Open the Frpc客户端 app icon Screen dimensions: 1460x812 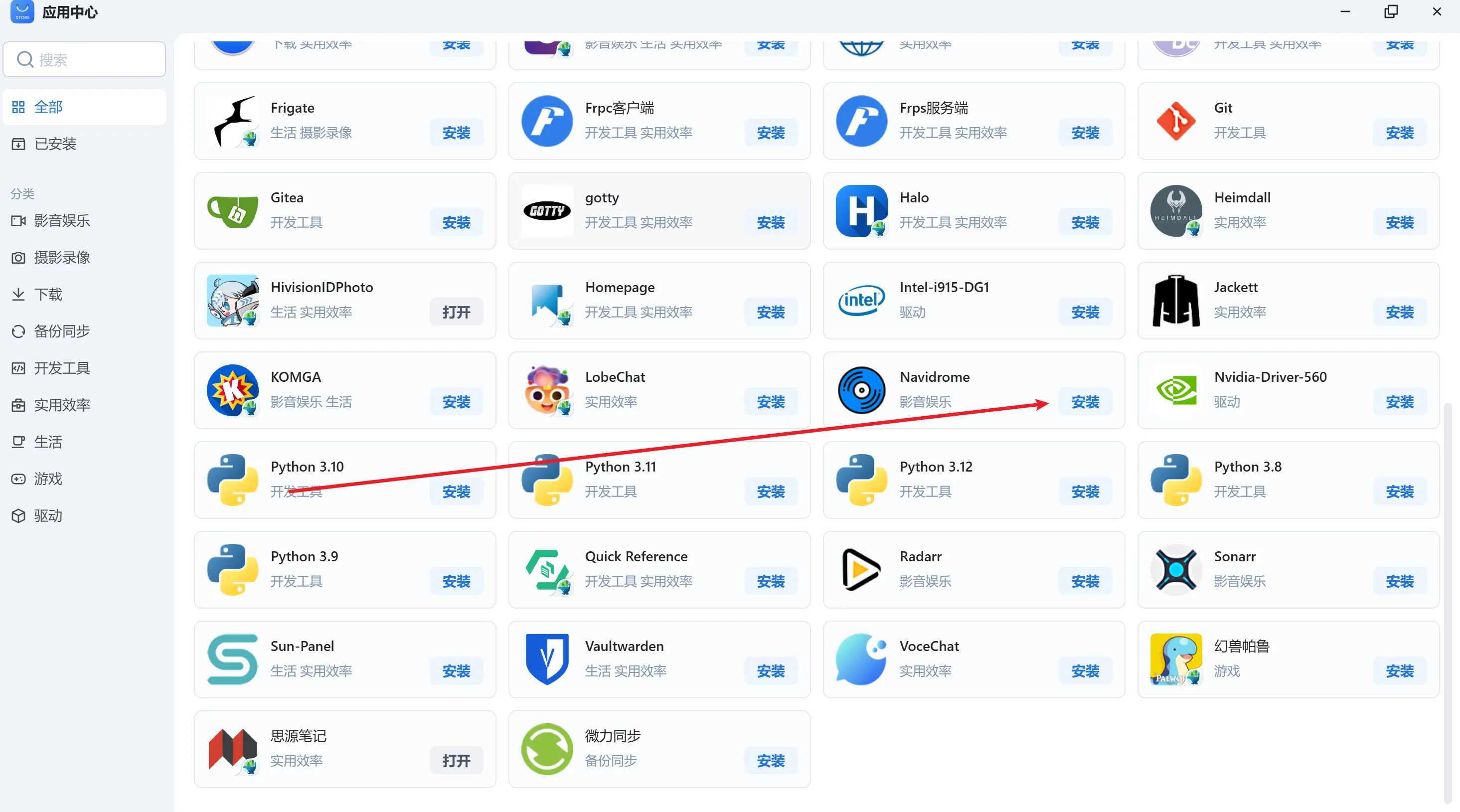tap(547, 121)
